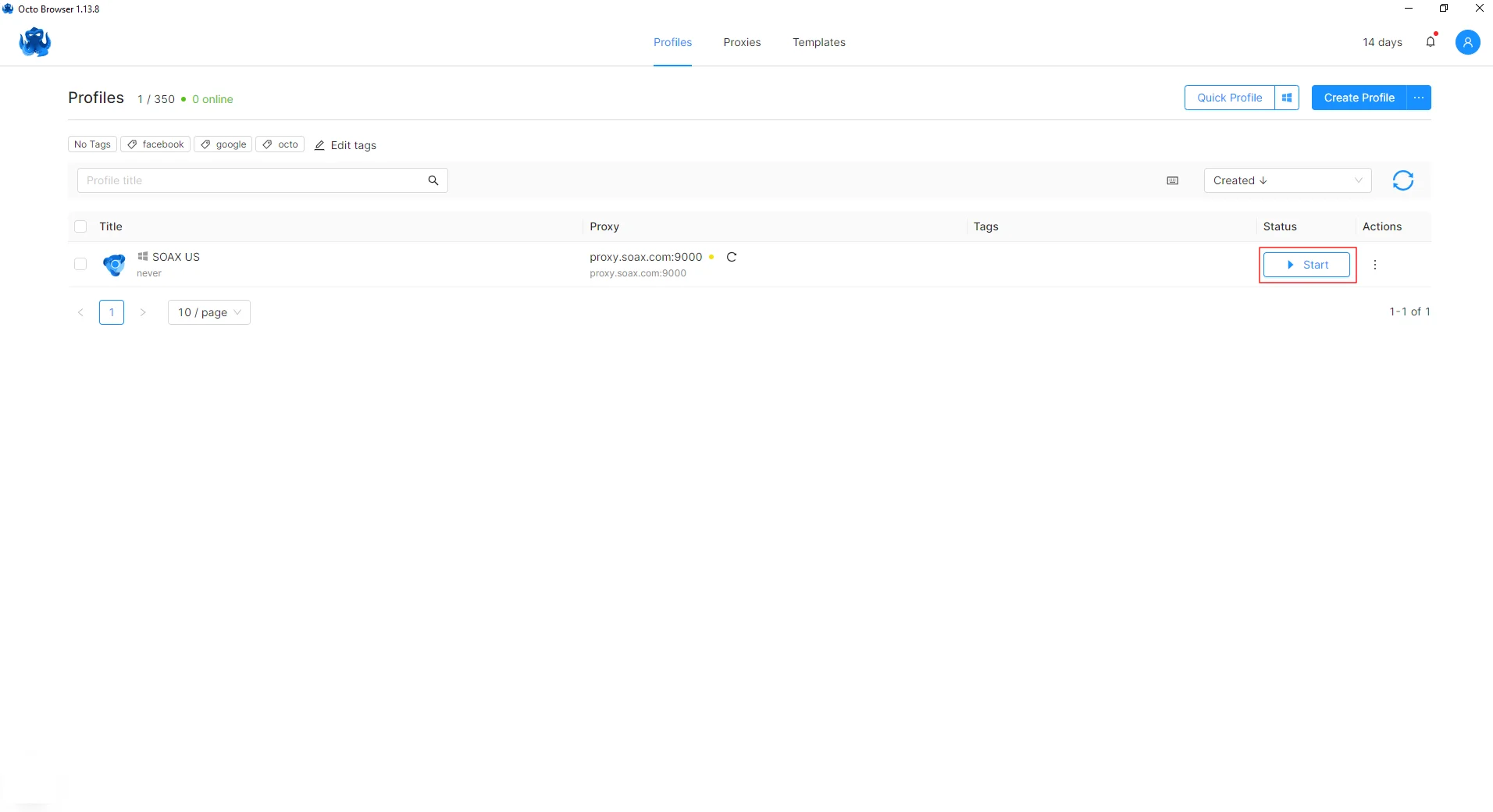Refresh the profiles list with blue sync icon

point(1402,180)
